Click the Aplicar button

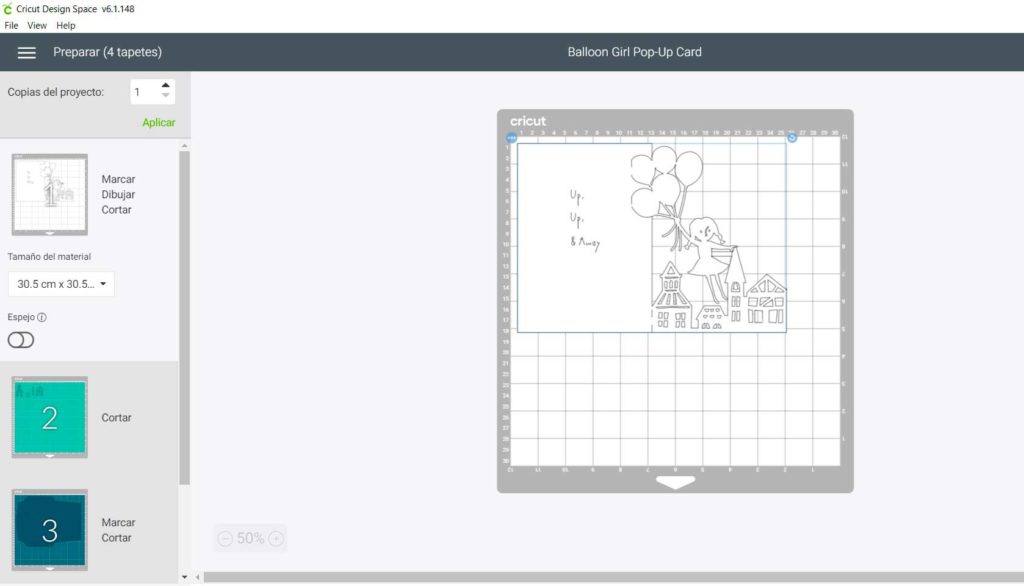[x=159, y=122]
